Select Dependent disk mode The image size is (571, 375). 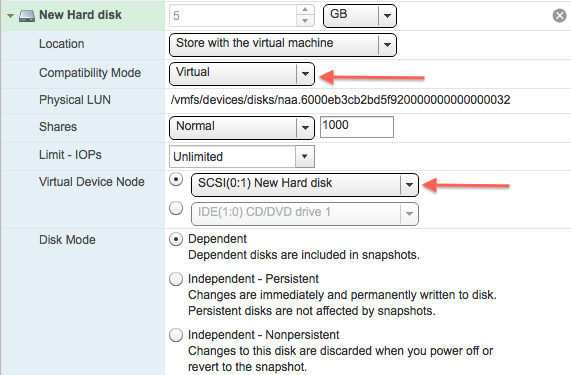tap(176, 239)
